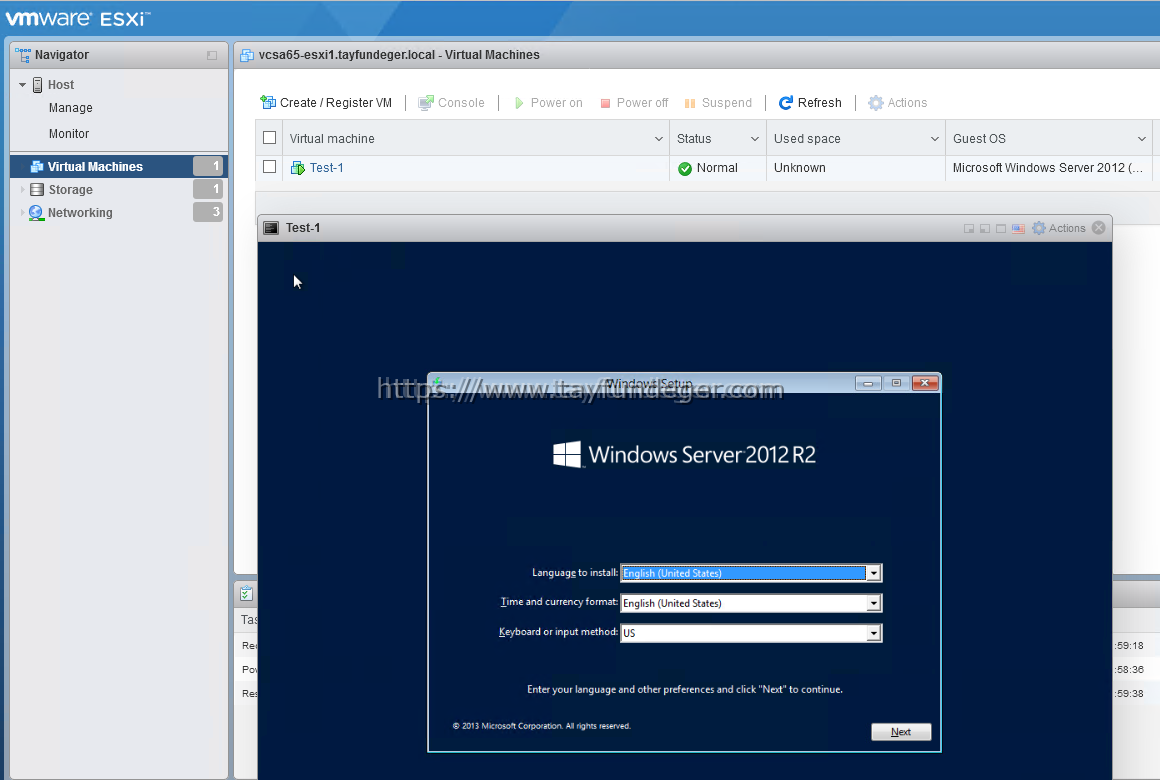1160x780 pixels.
Task: Click the Suspend toolbar button
Action: click(718, 103)
